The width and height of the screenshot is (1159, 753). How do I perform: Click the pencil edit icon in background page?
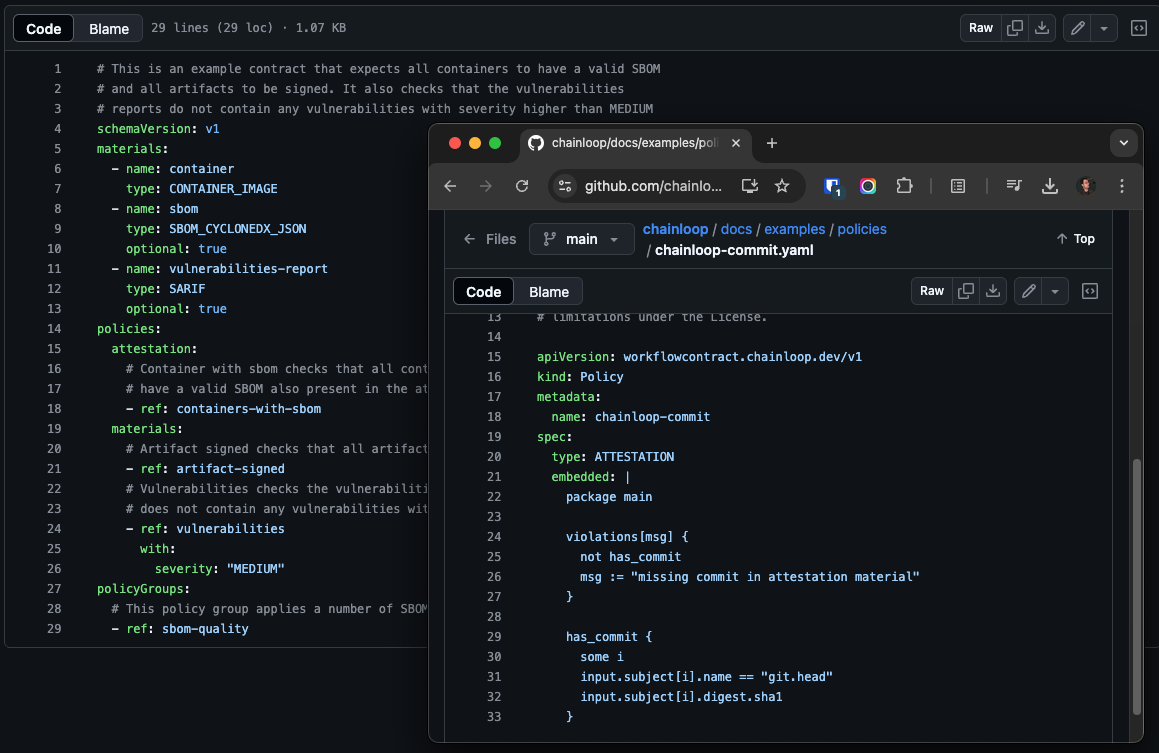click(1077, 28)
